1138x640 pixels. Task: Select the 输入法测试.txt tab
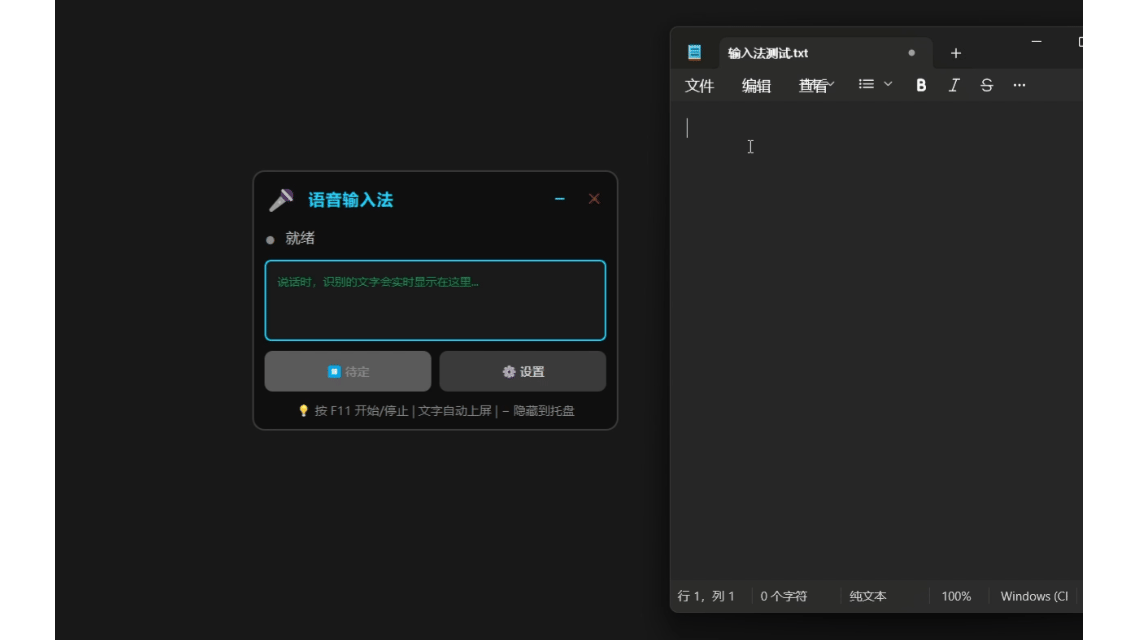tap(790, 53)
